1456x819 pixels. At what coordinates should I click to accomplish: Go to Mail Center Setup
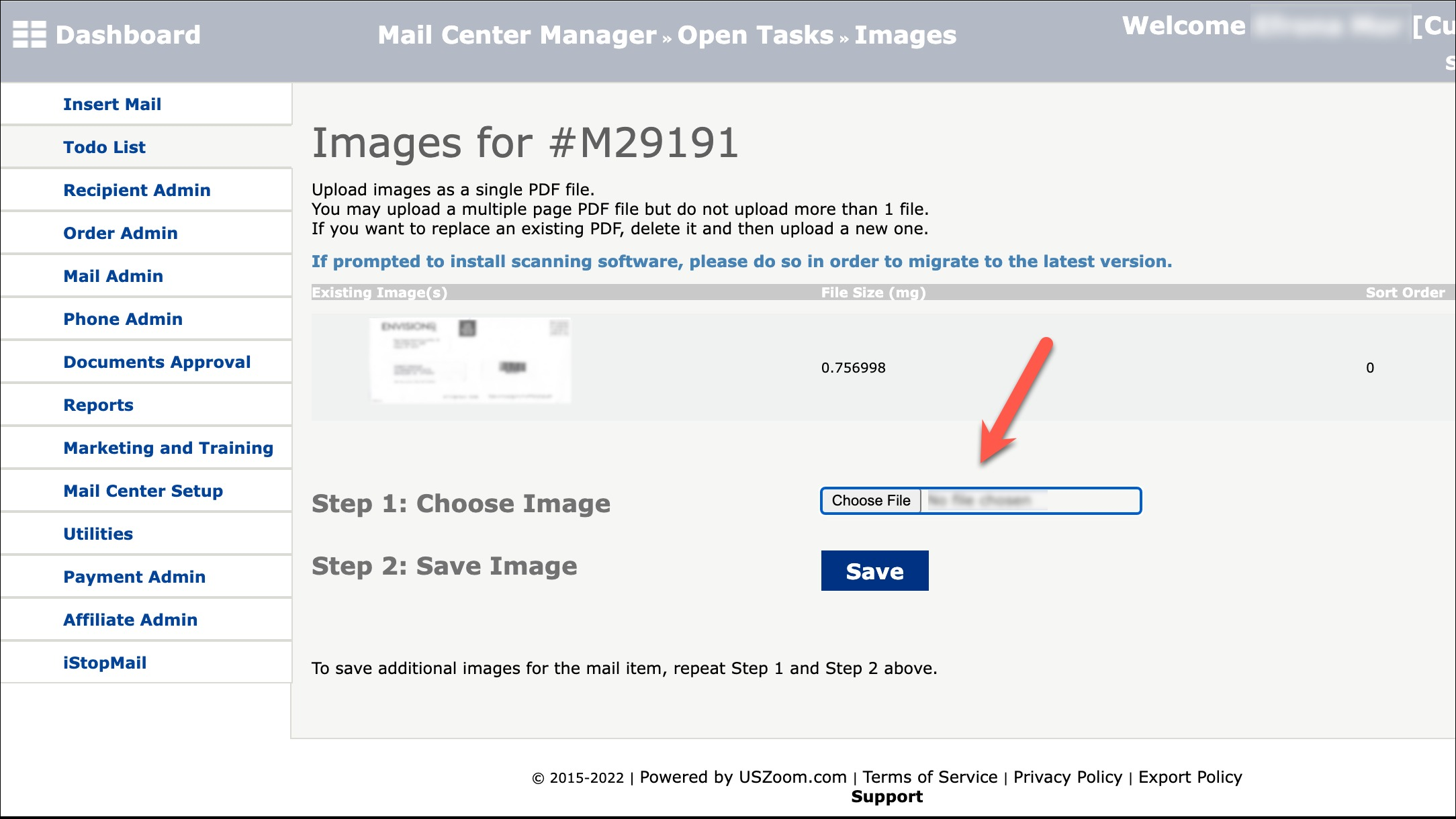point(143,491)
